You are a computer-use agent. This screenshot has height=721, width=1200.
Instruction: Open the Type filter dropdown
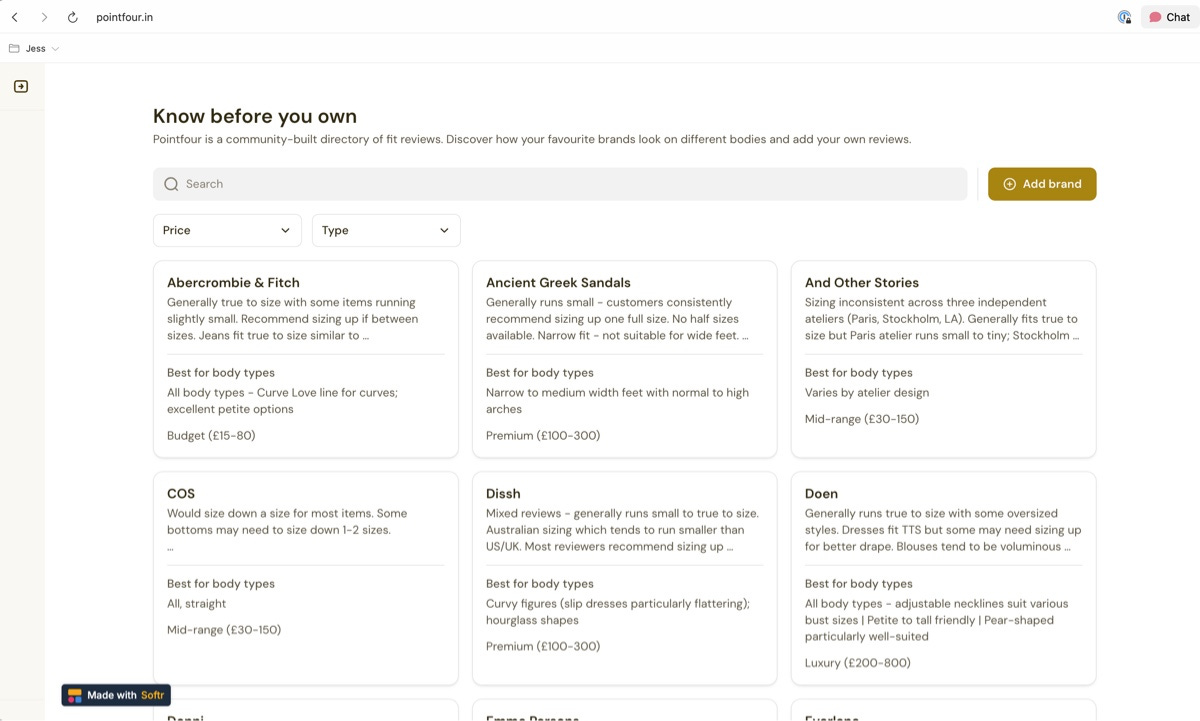[386, 230]
